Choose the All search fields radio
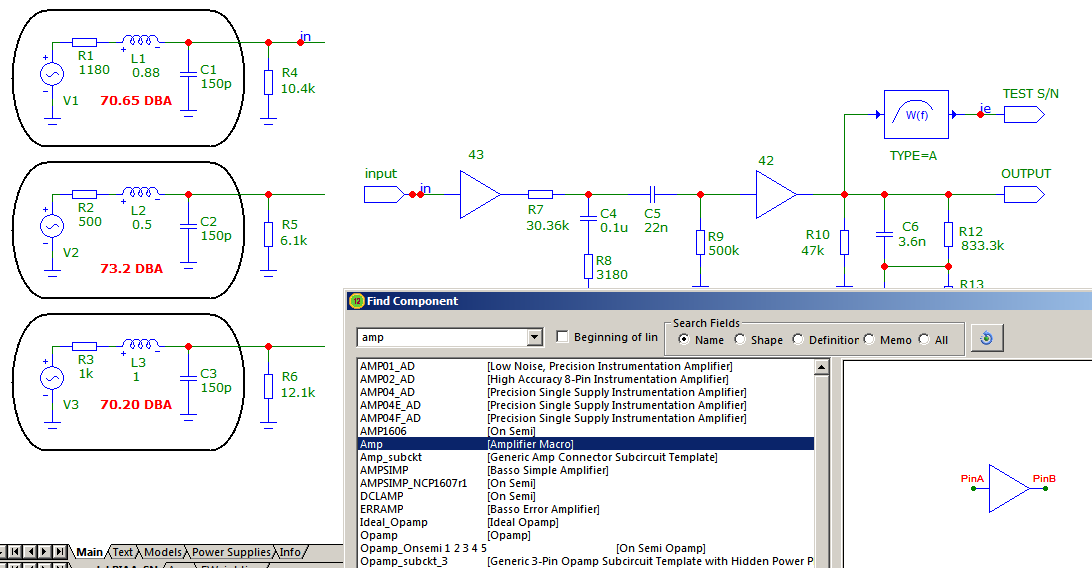Screen dimensions: 1092x568 coord(924,339)
